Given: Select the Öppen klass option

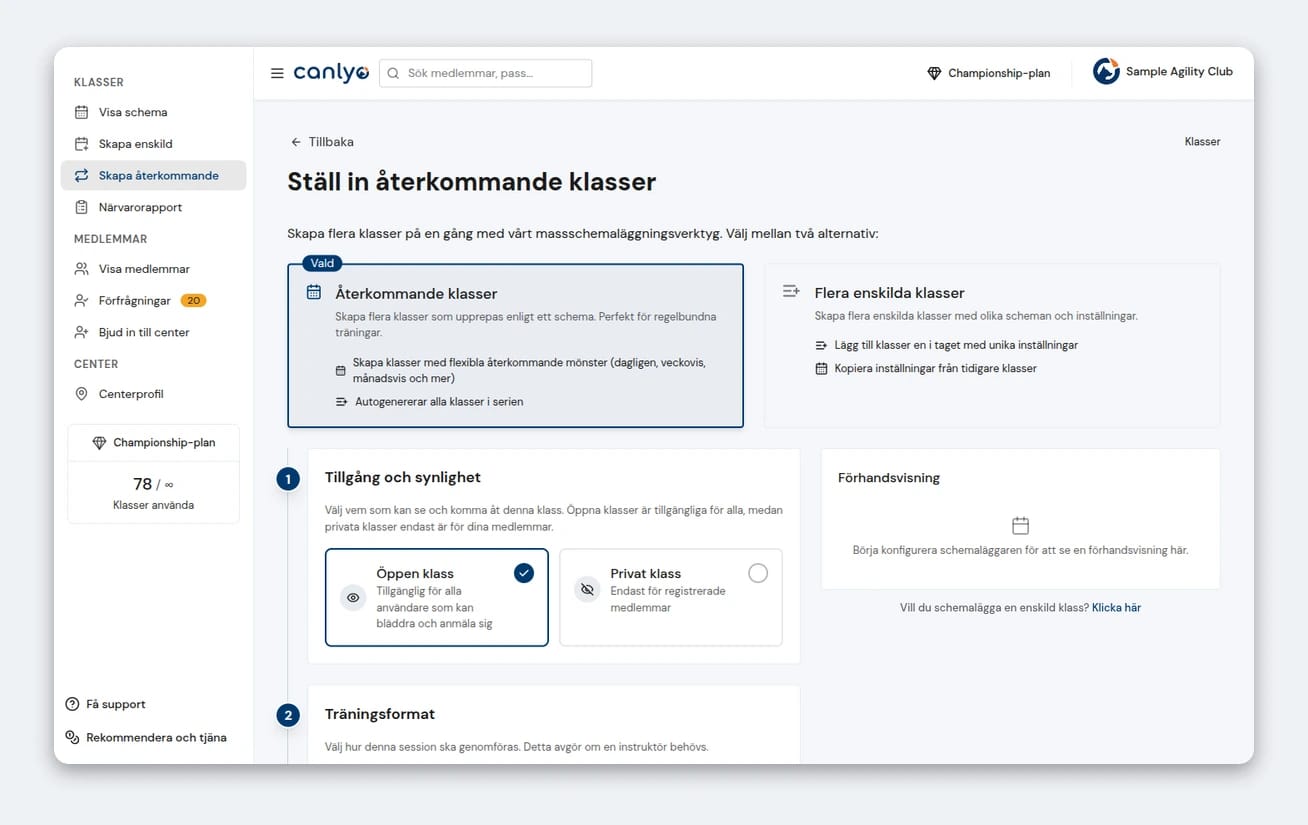Looking at the screenshot, I should tap(437, 598).
